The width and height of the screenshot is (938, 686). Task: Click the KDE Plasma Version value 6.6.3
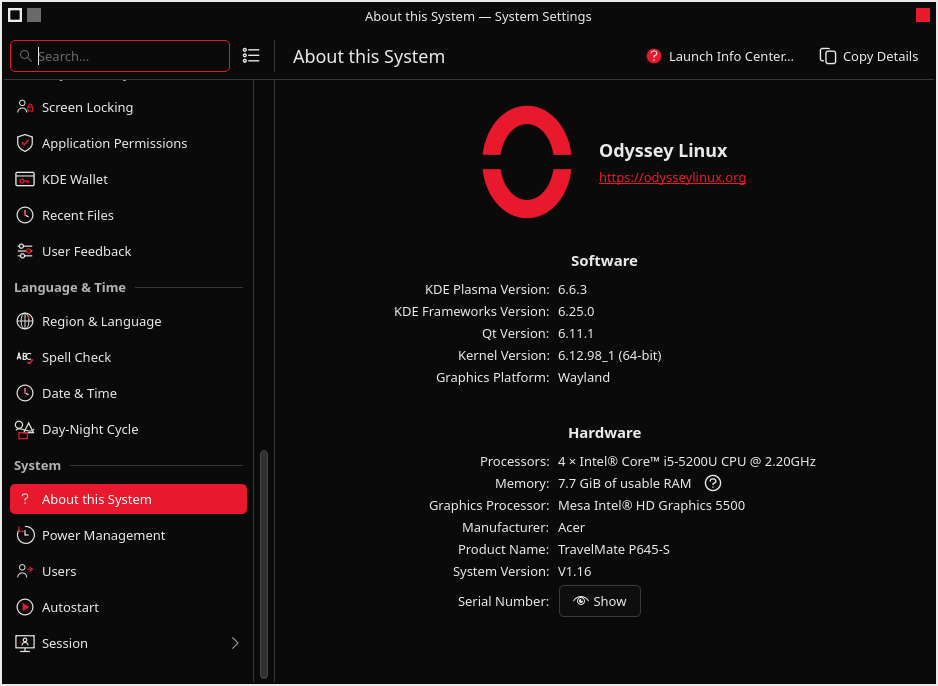point(572,289)
